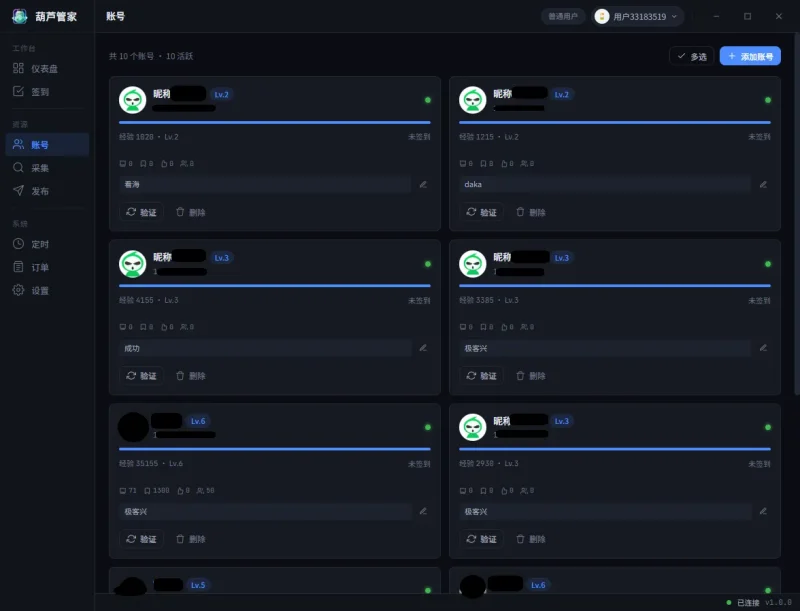
Task: Expand the 用户33183519 user dropdown
Action: click(638, 16)
